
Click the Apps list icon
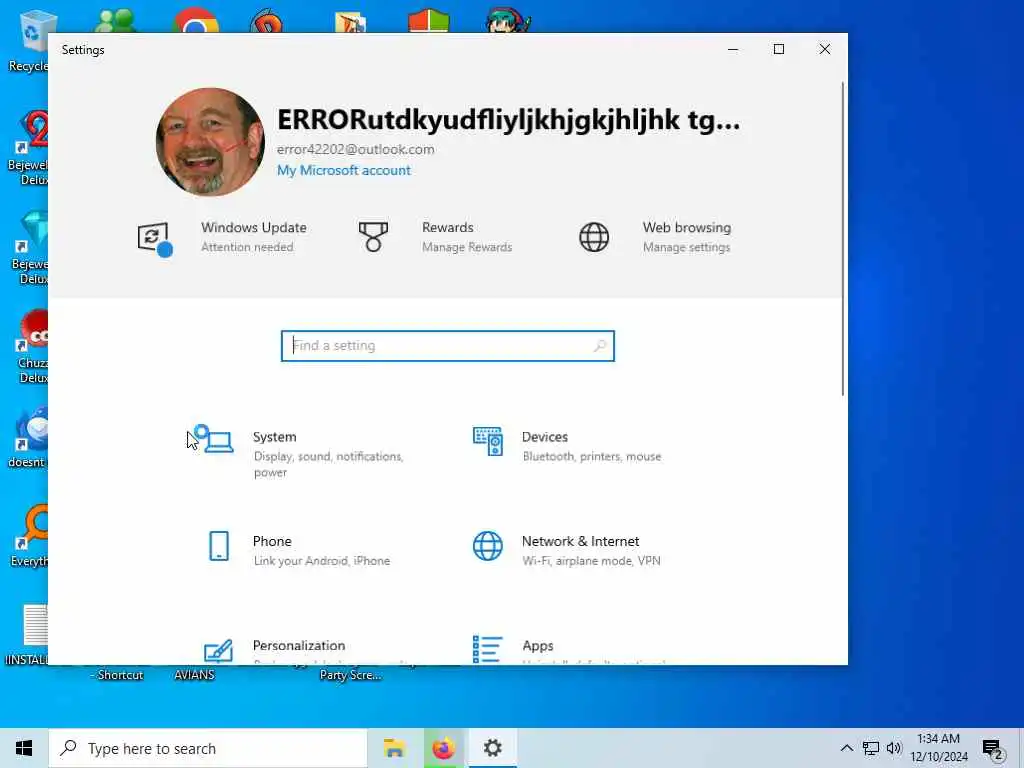(488, 649)
